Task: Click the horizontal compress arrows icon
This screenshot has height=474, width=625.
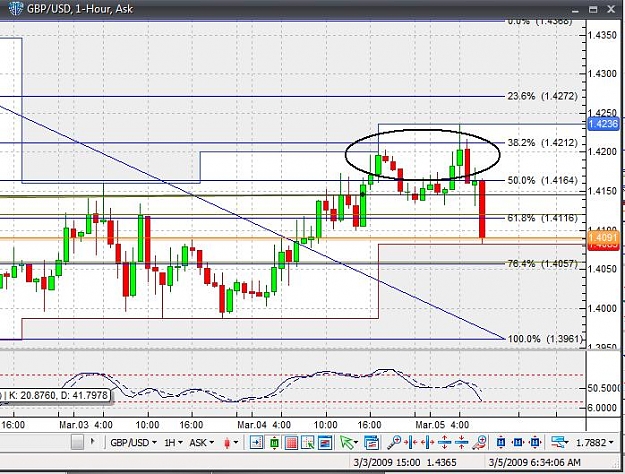Action: pyautogui.click(x=411, y=443)
